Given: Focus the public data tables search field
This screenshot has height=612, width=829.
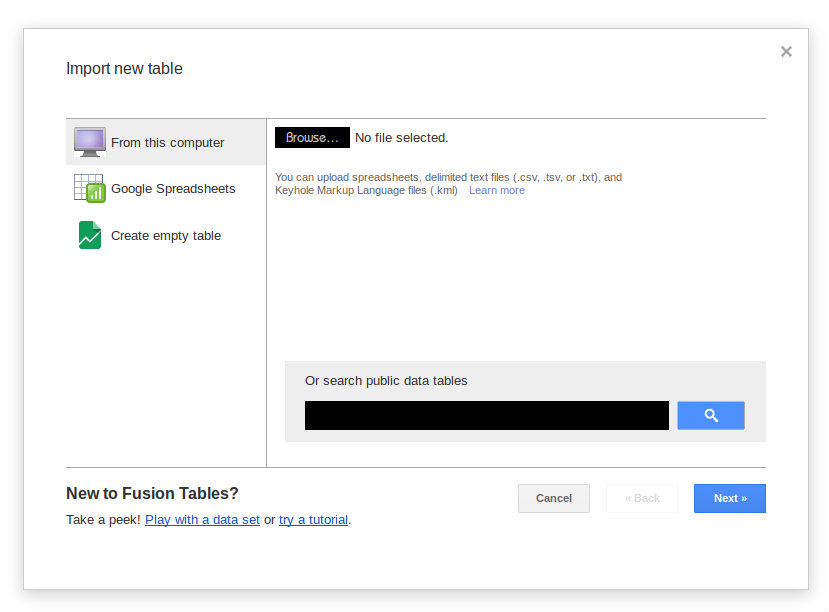Looking at the screenshot, I should click(x=486, y=415).
